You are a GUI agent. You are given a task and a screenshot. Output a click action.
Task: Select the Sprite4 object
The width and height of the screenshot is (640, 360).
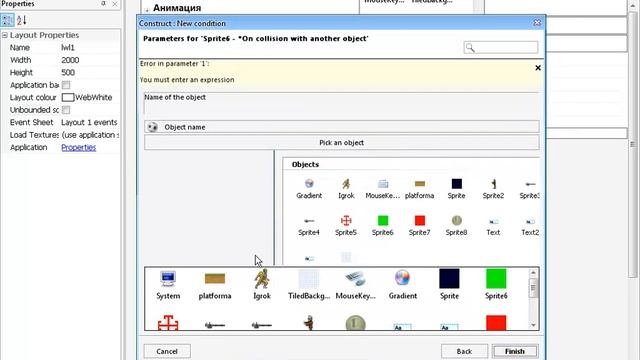coord(309,225)
